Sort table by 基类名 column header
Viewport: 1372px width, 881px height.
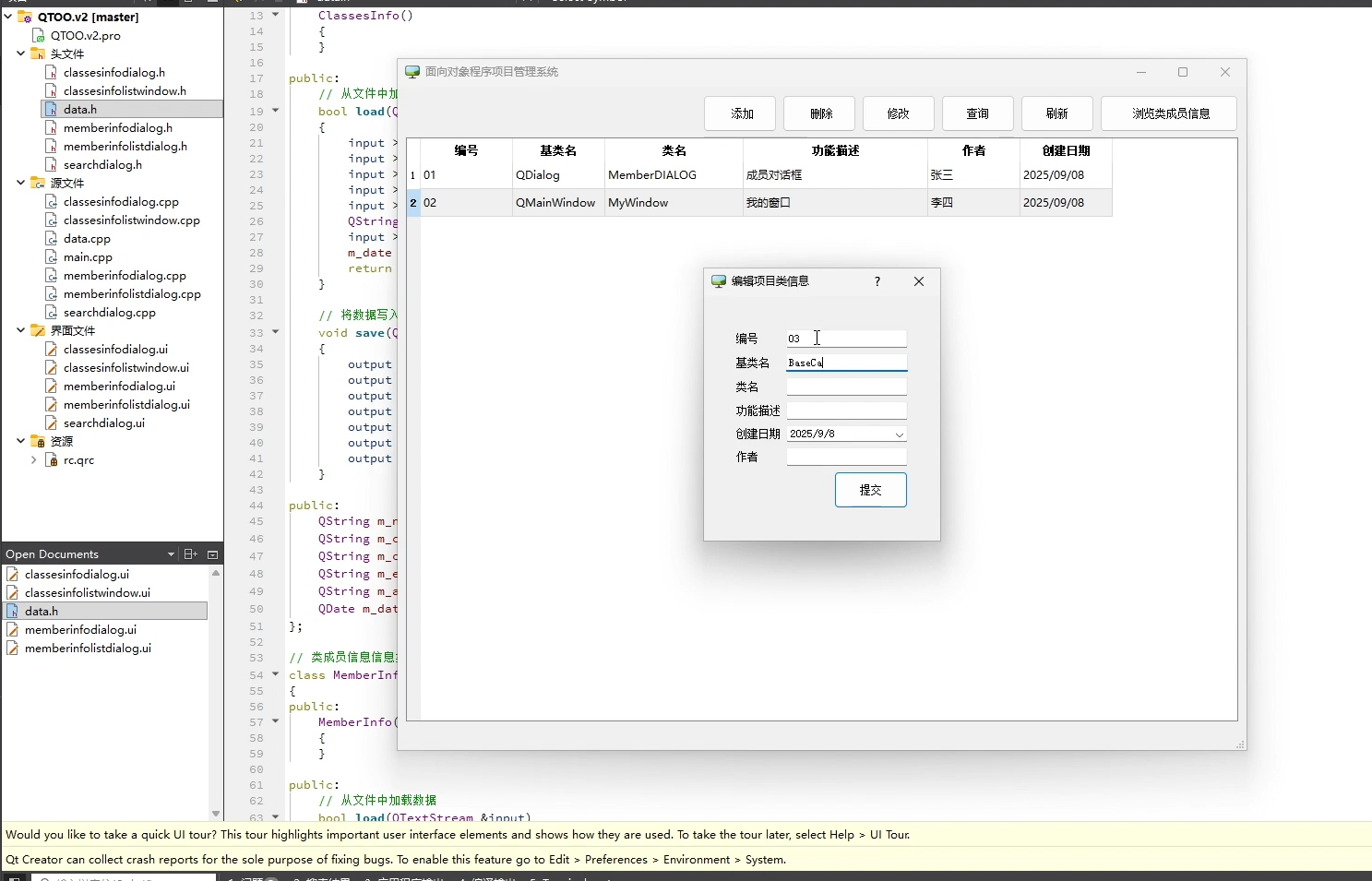click(558, 150)
